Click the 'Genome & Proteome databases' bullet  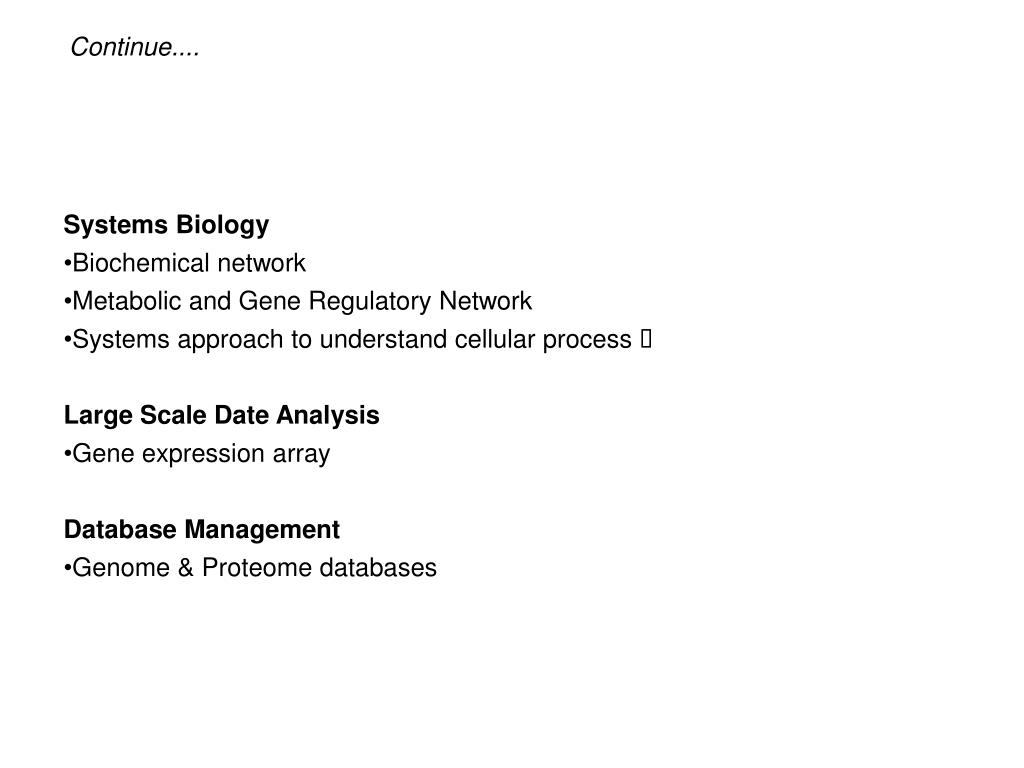click(250, 568)
